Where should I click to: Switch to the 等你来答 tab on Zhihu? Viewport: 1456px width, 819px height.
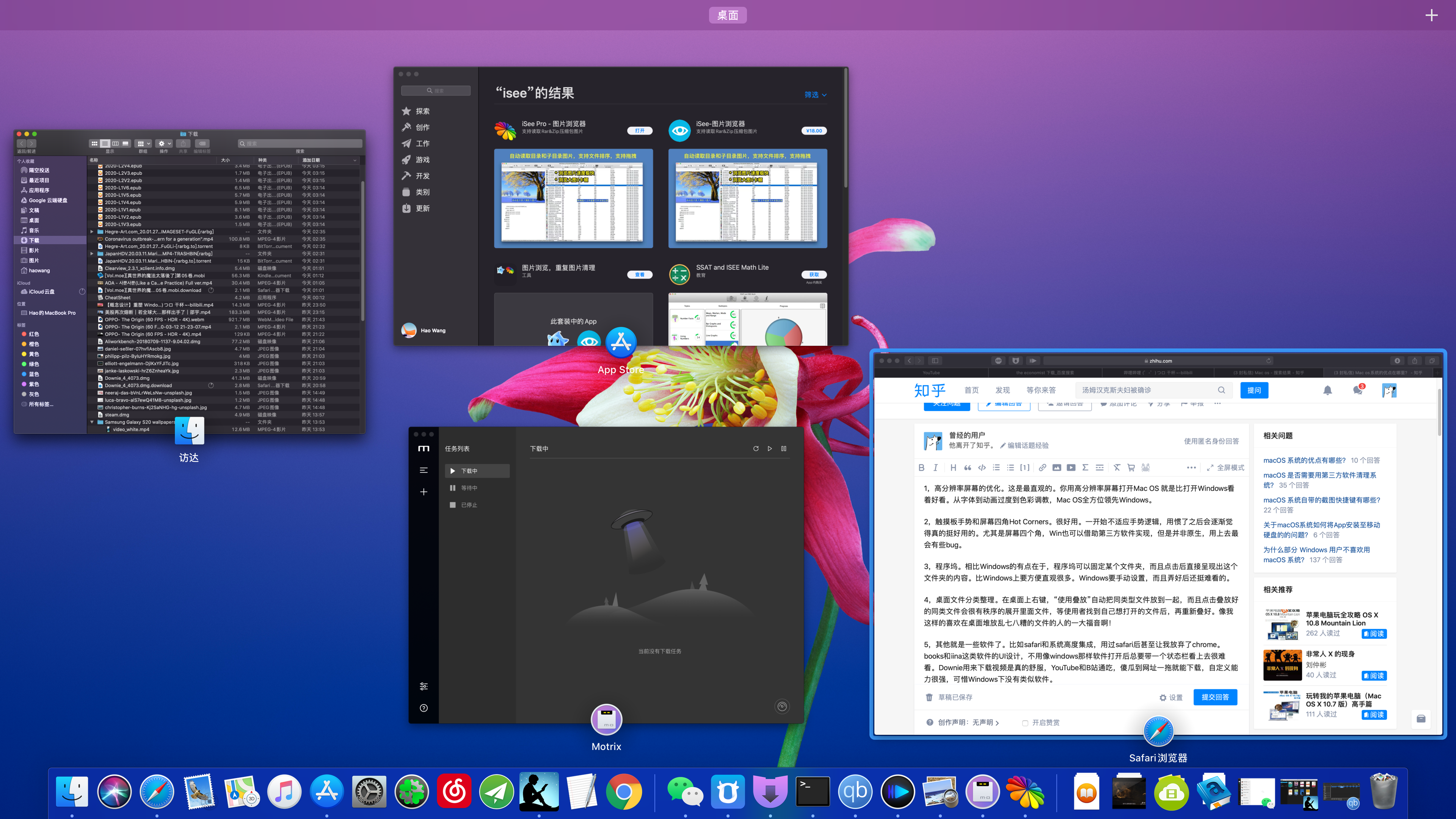(1041, 390)
